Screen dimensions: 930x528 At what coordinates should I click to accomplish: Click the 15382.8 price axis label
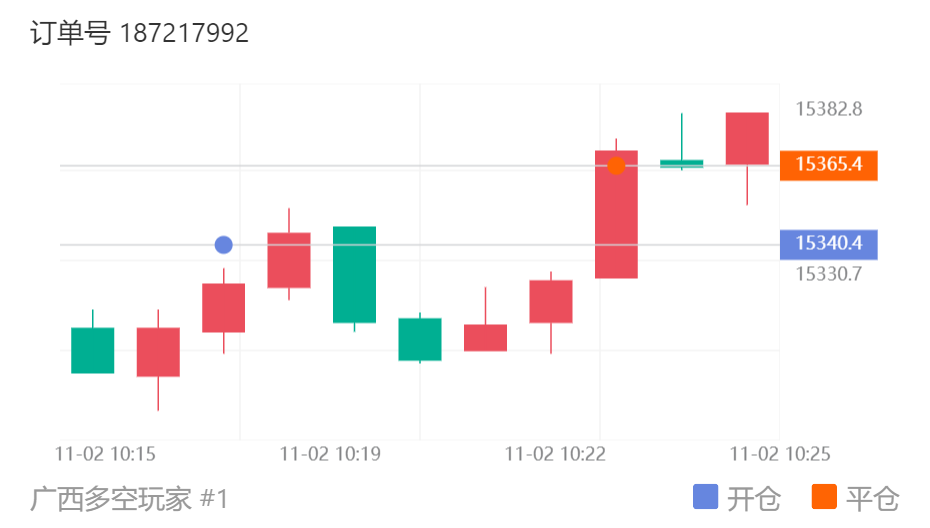(828, 109)
